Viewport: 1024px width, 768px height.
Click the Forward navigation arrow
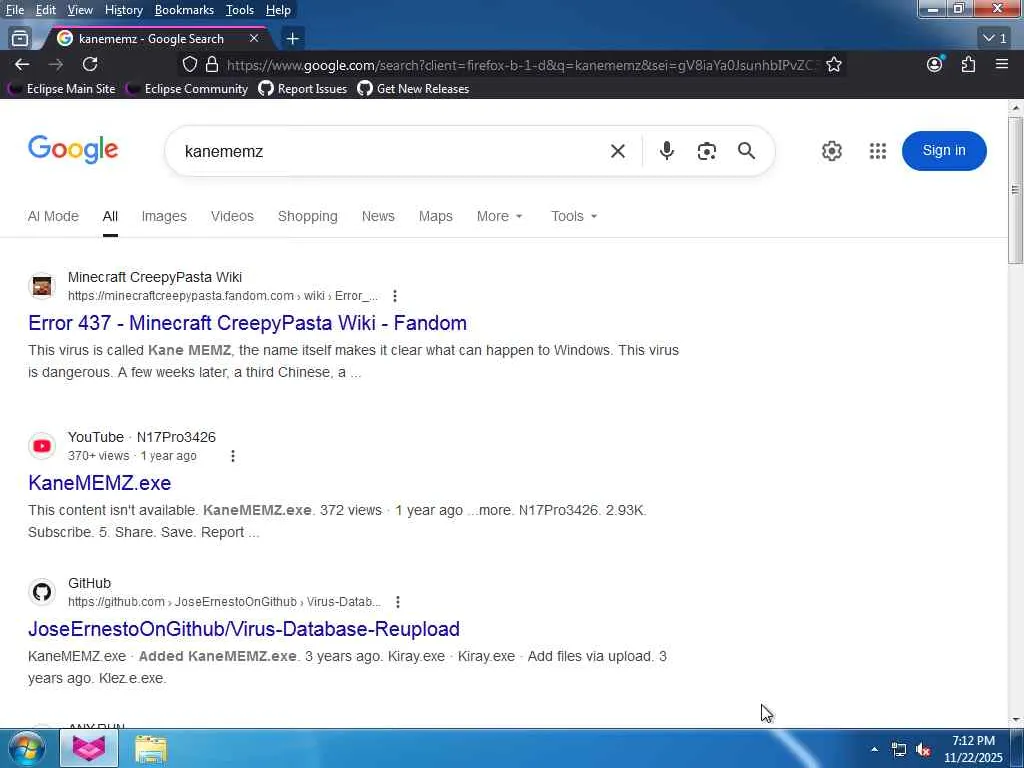tap(56, 64)
